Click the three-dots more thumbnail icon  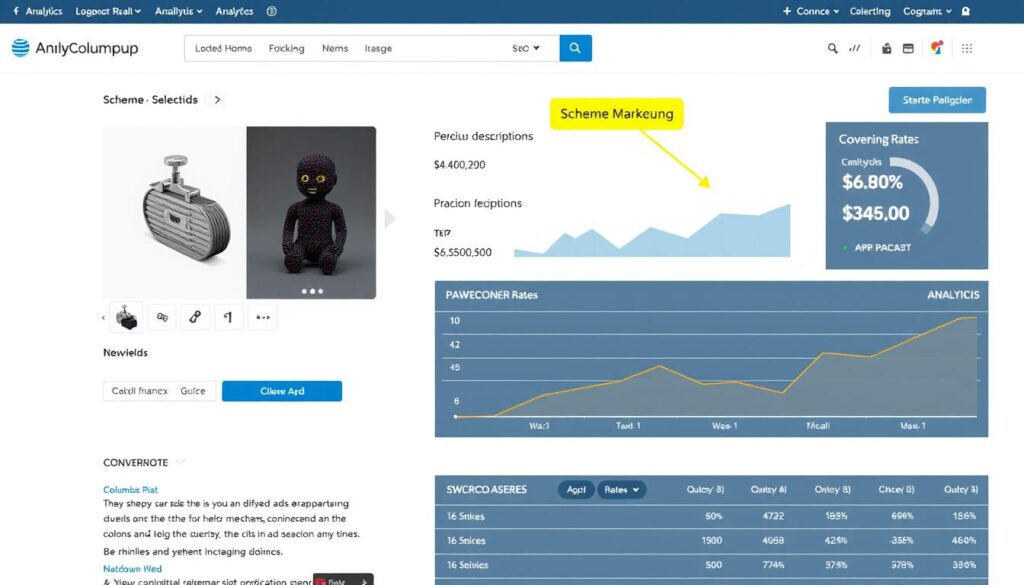point(262,317)
